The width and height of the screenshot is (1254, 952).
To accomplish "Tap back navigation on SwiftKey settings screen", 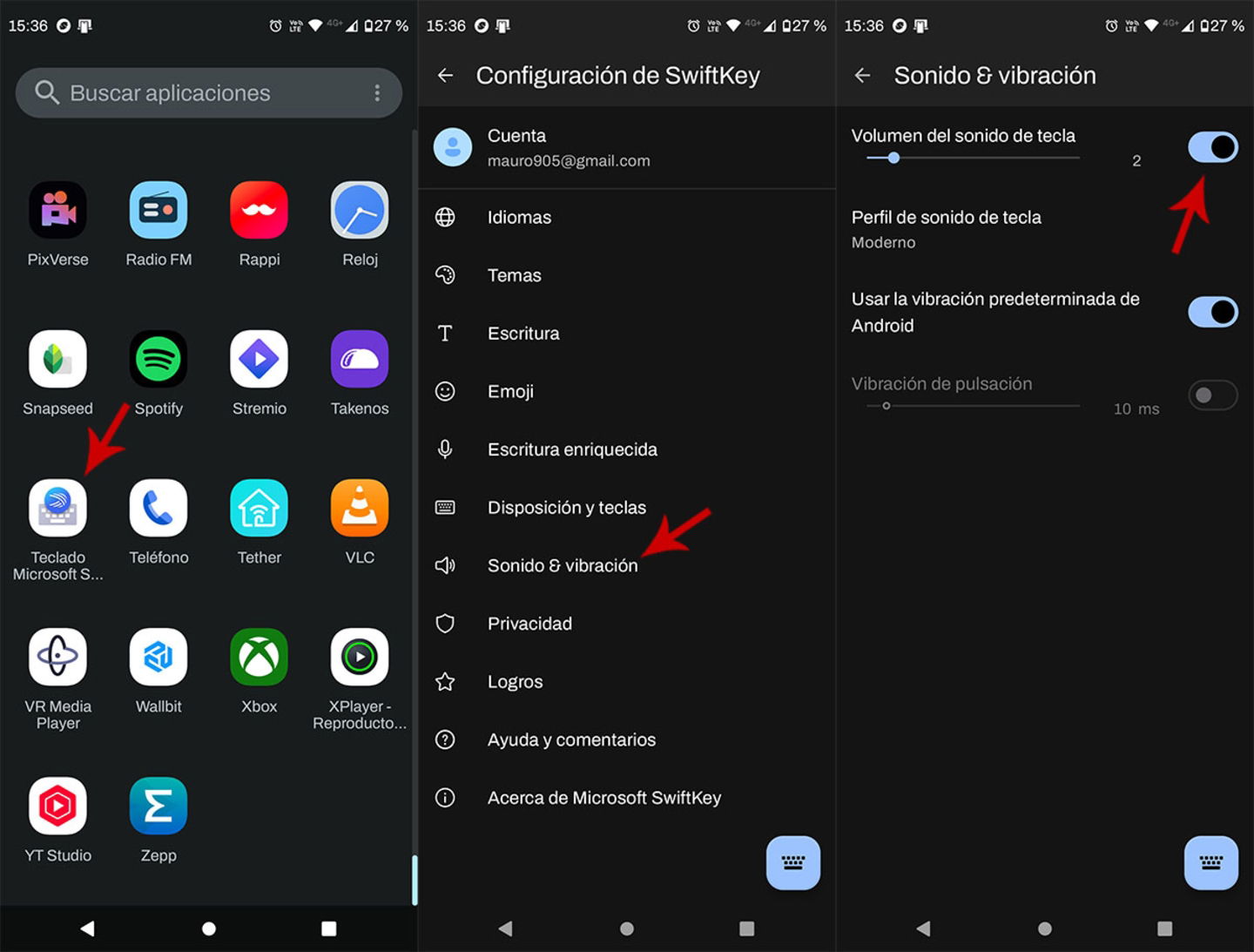I will pyautogui.click(x=505, y=928).
